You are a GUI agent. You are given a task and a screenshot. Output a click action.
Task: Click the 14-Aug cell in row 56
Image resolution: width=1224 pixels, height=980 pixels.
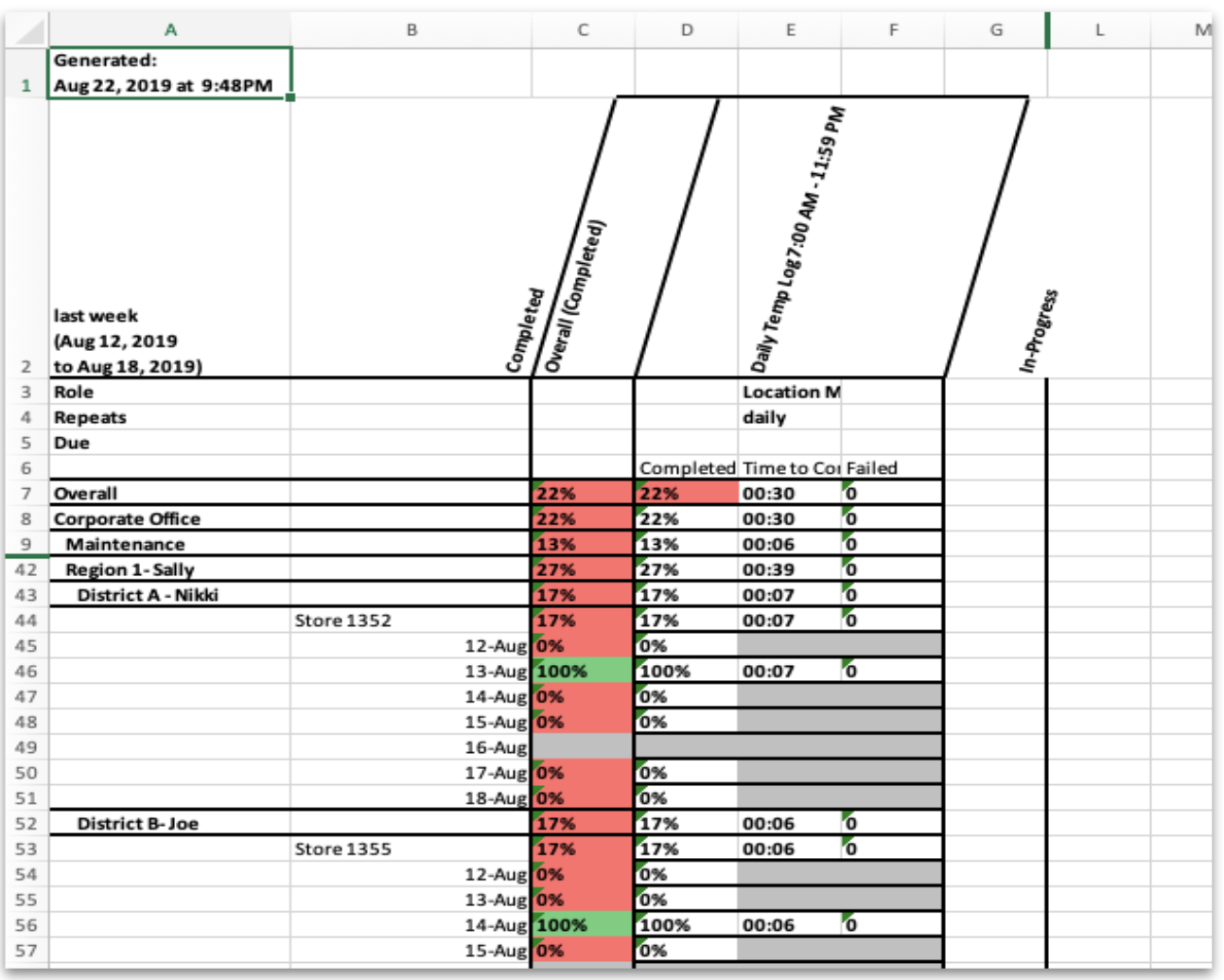[x=411, y=925]
